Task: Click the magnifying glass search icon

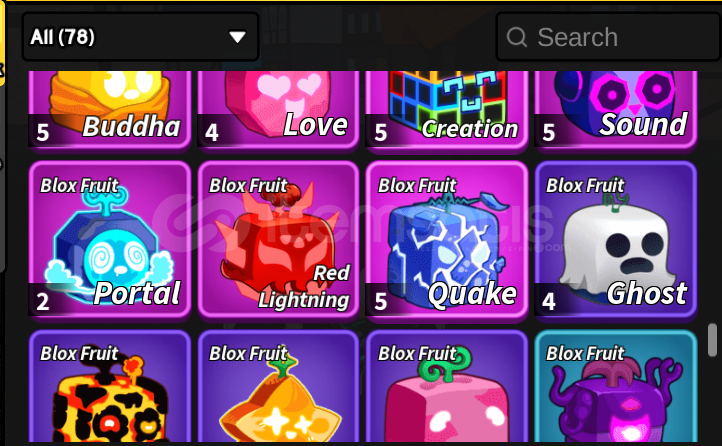Action: (517, 37)
